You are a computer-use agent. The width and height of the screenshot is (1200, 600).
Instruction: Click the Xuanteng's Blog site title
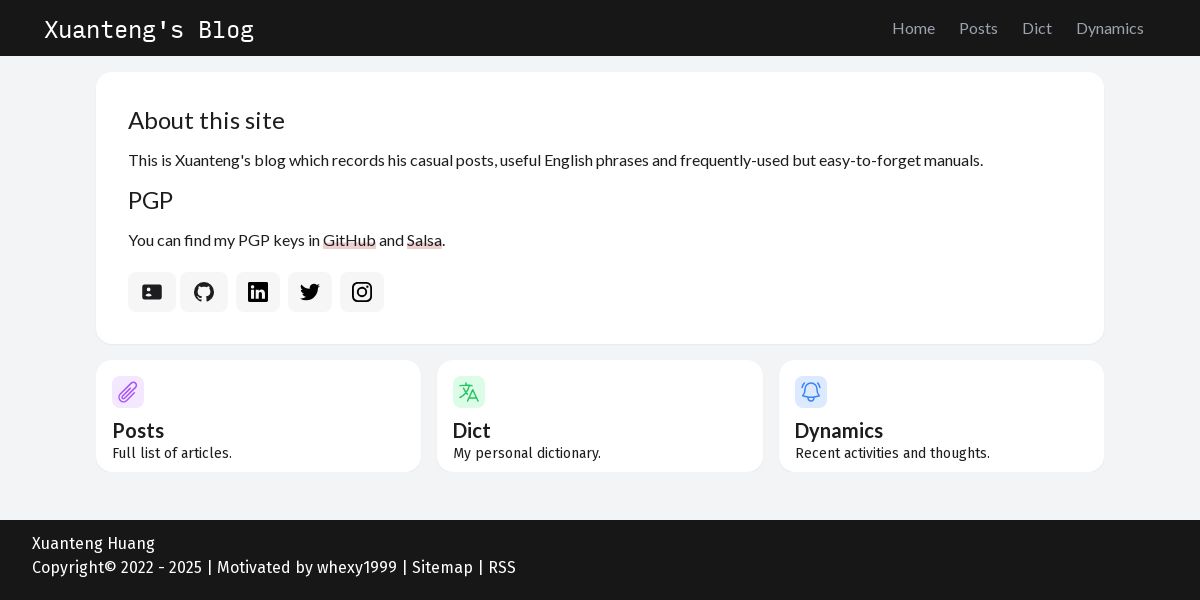149,29
